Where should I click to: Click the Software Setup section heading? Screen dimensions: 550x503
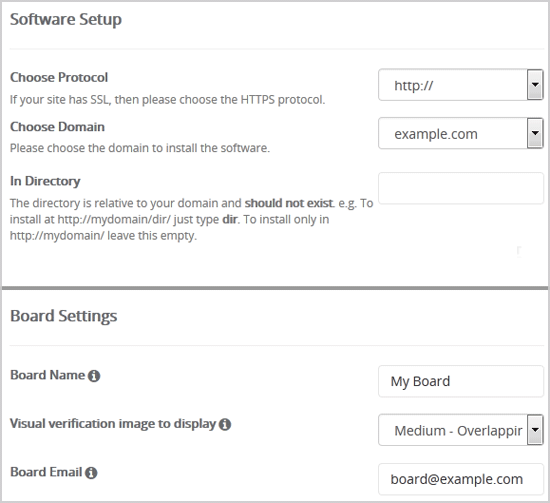[66, 19]
